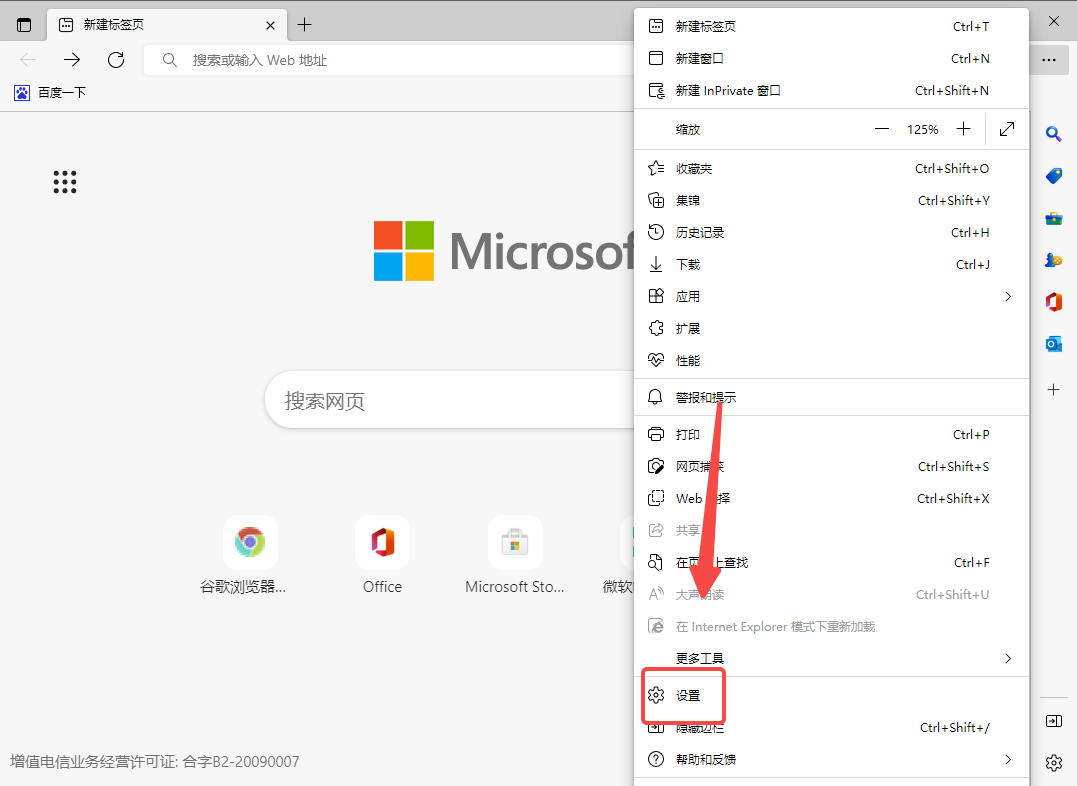Open 设置 settings menu item

pos(831,695)
